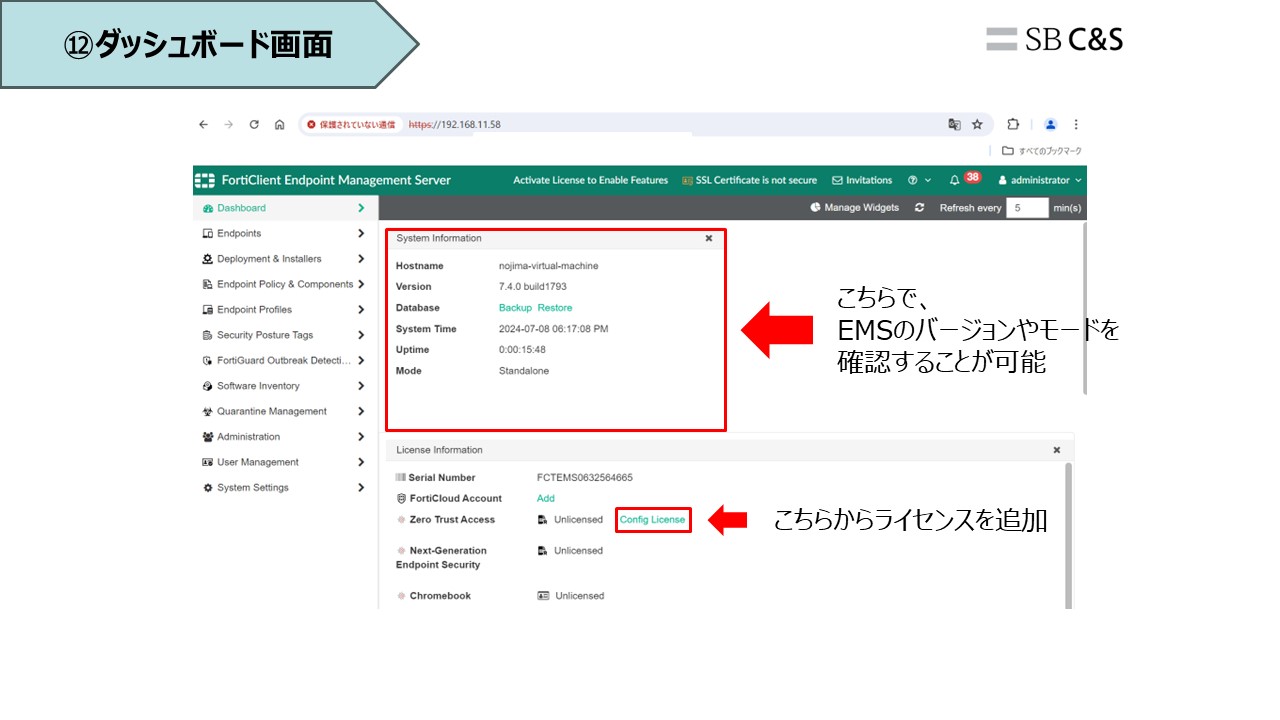Screen dimensions: 1280x720
Task: Click the Refresh every minutes input field
Action: click(1027, 208)
